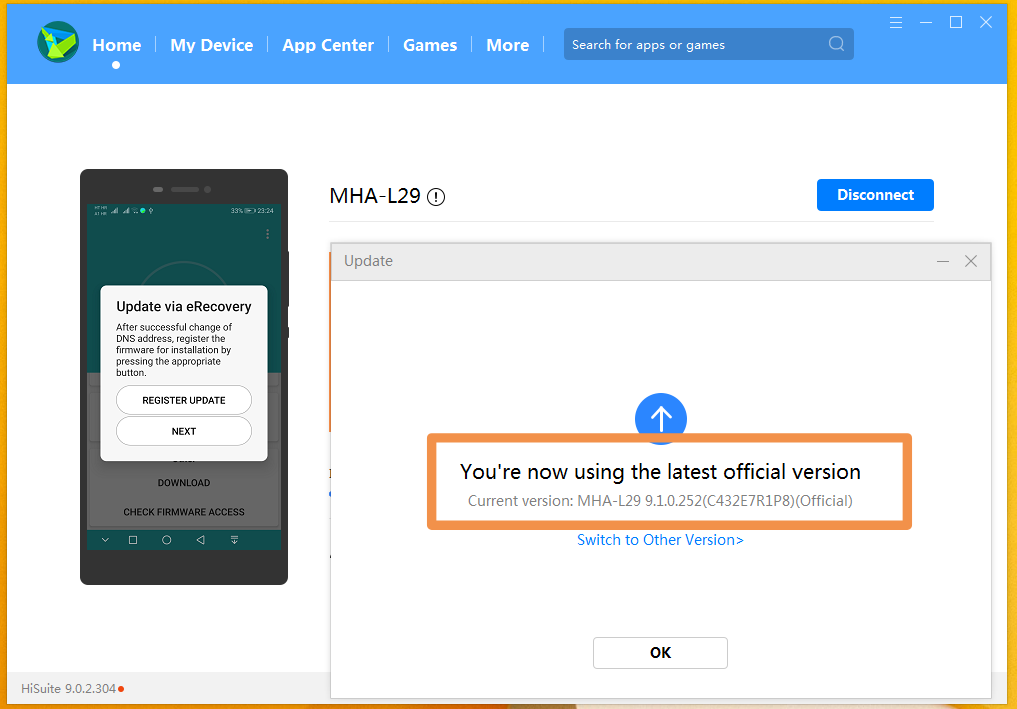
Task: Open the Home tab
Action: (117, 45)
